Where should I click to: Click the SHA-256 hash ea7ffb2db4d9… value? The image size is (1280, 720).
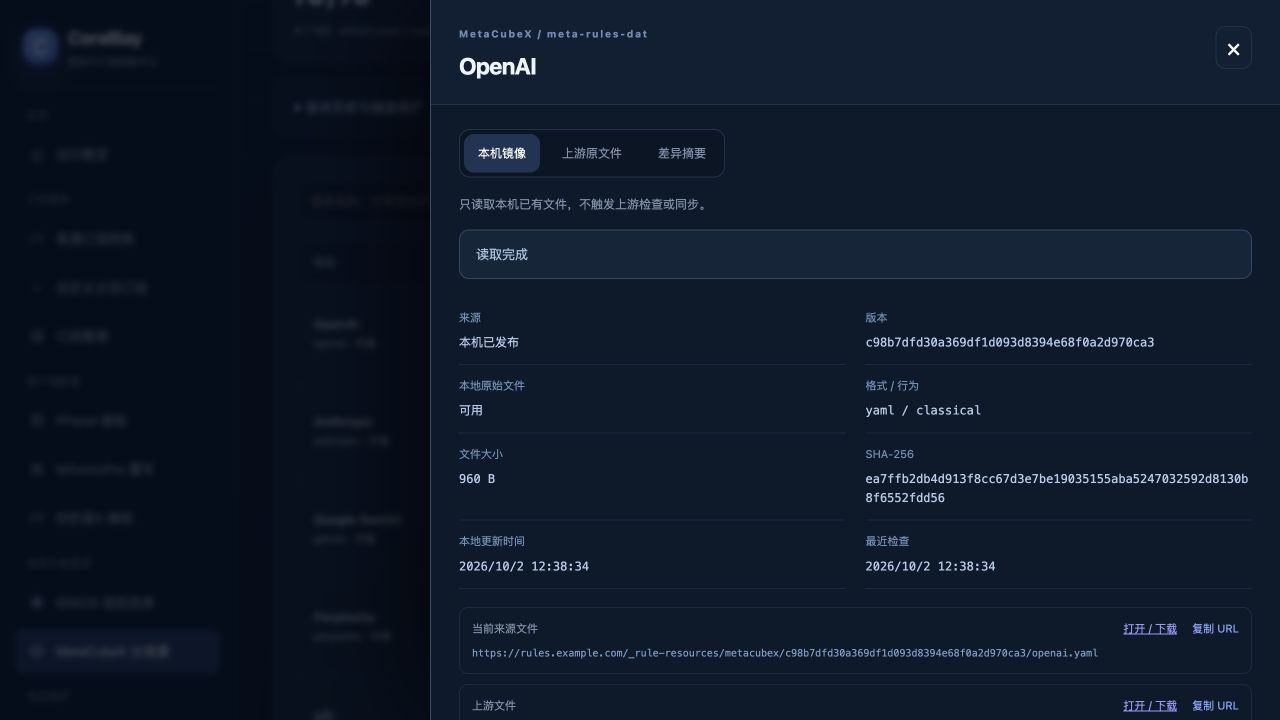pos(1057,488)
